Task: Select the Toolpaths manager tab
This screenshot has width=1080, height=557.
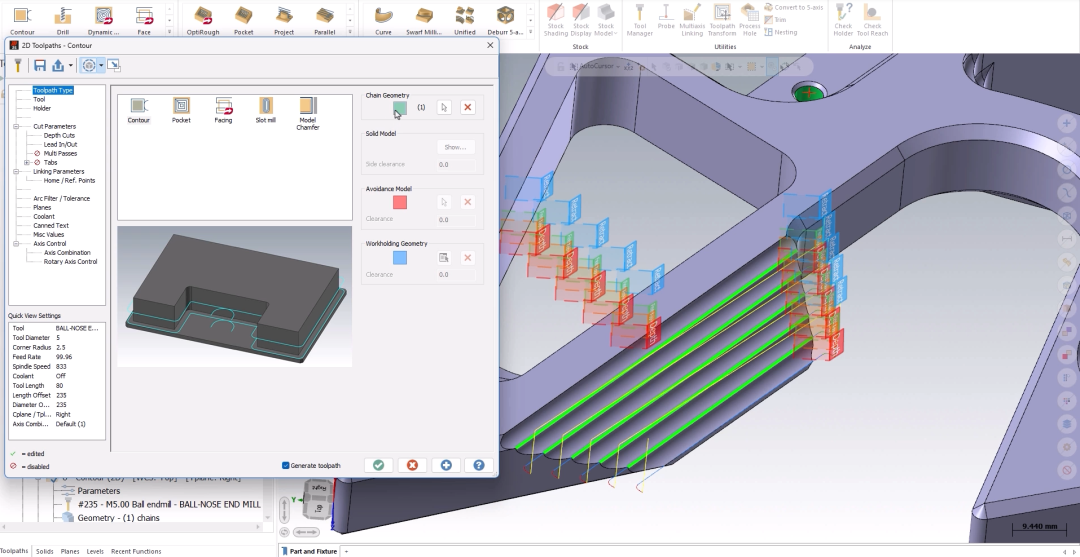Action: click(14, 551)
